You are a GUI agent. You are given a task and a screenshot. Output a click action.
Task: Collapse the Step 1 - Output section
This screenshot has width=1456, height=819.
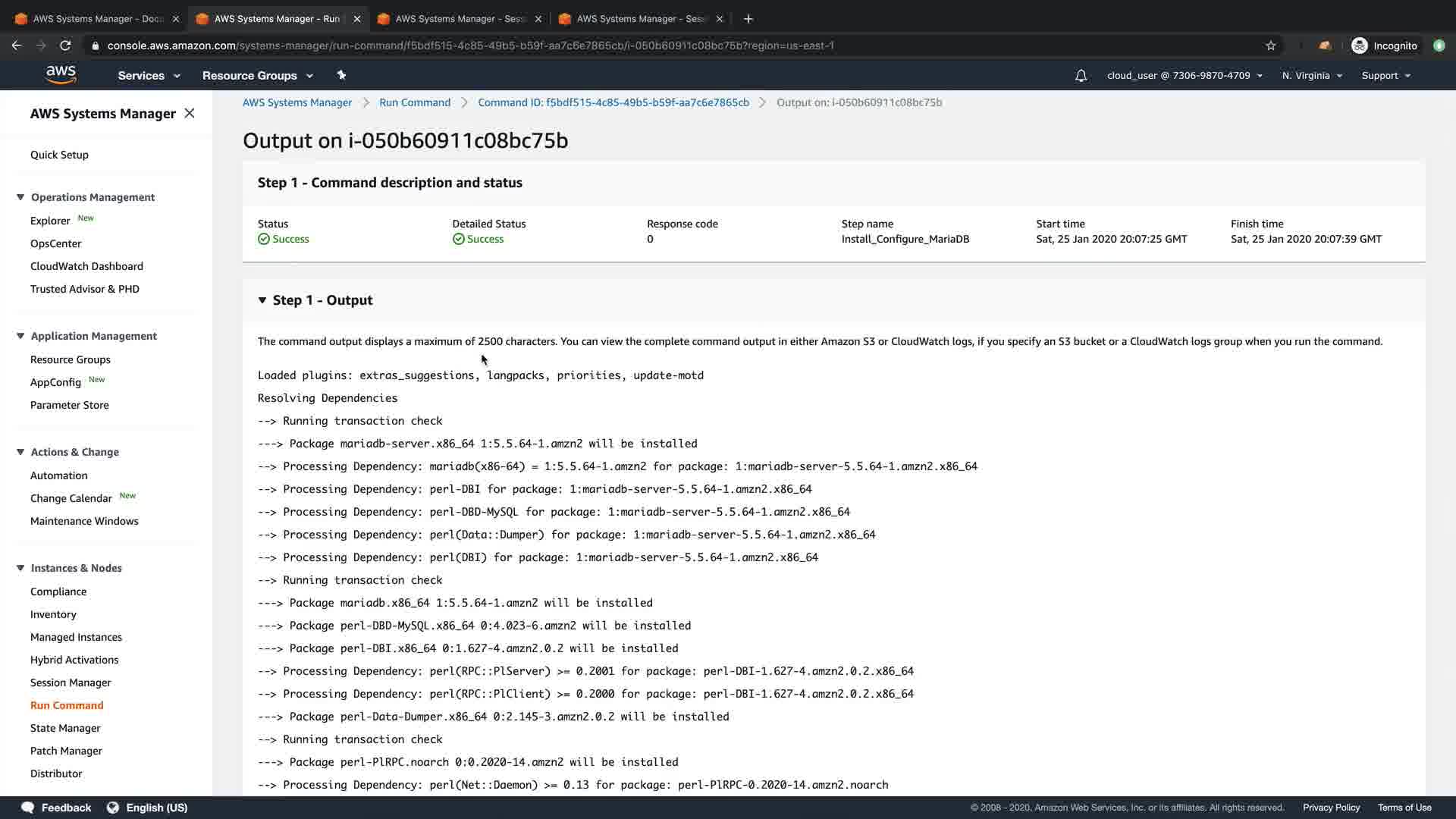click(262, 300)
